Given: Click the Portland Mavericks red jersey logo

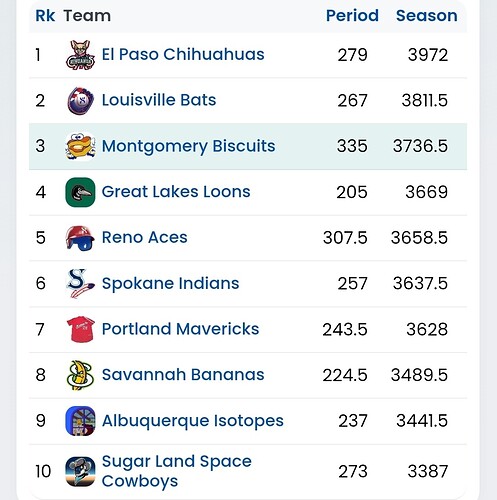Looking at the screenshot, I should click(x=80, y=329).
